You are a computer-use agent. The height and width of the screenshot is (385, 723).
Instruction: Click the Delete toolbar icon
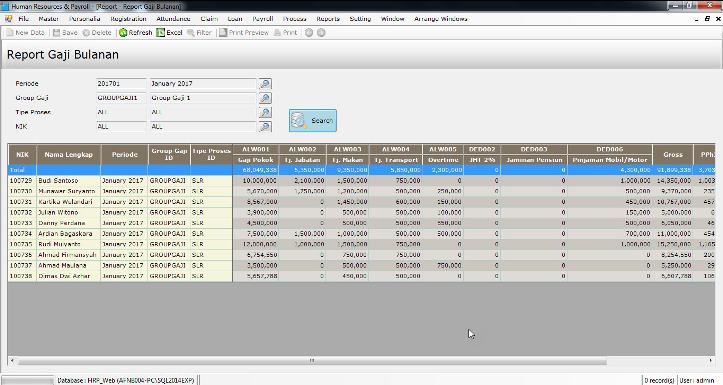[86, 33]
